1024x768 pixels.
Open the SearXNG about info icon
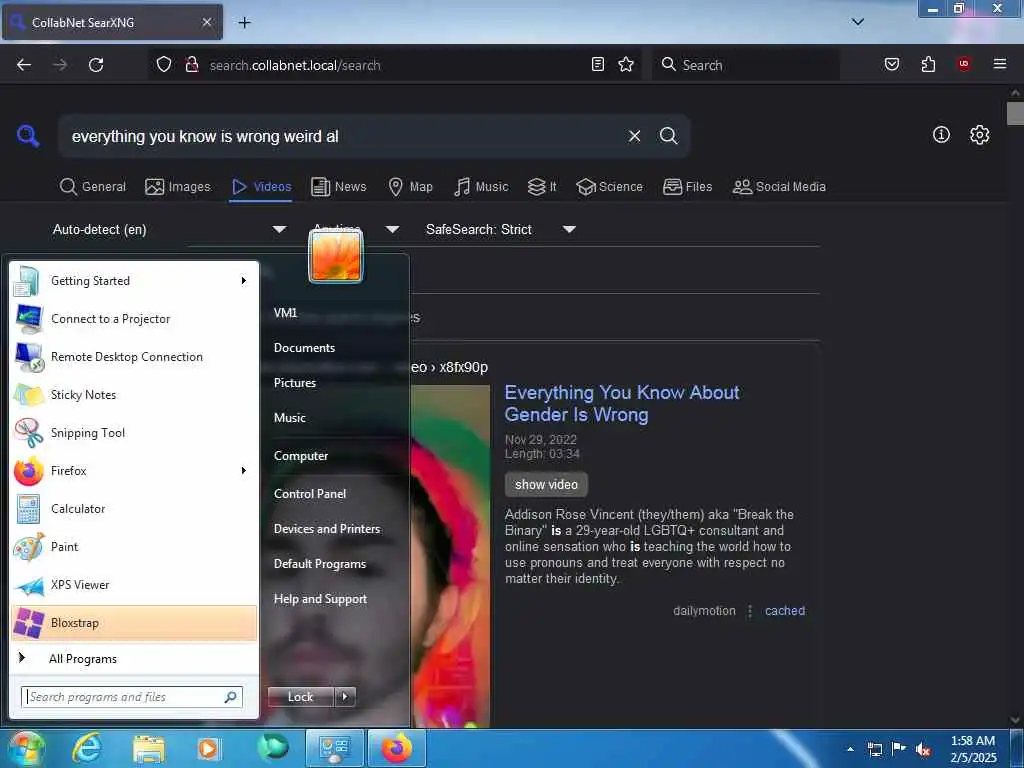pos(941,135)
